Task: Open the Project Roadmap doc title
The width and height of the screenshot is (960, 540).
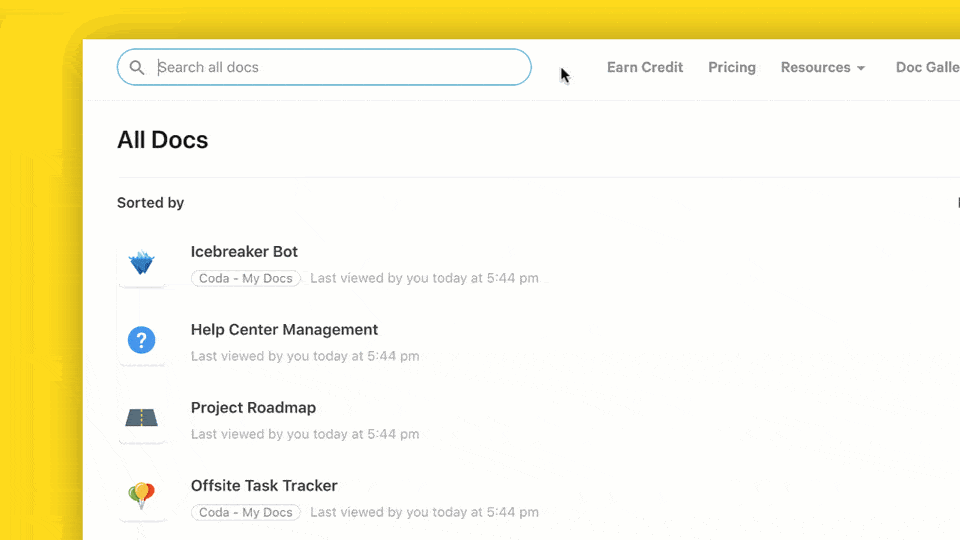Action: (253, 408)
